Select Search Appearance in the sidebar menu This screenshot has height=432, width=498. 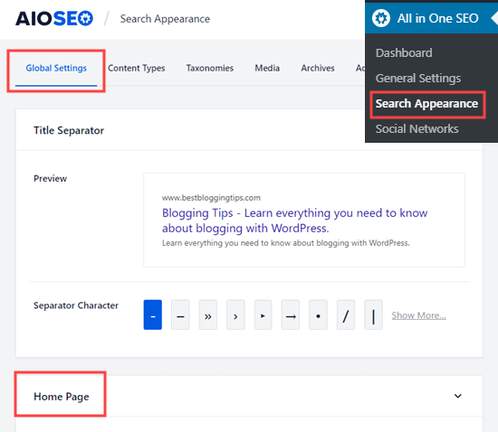point(427,104)
